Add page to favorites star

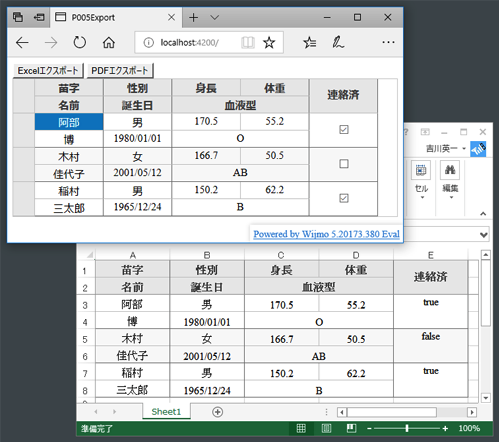269,43
